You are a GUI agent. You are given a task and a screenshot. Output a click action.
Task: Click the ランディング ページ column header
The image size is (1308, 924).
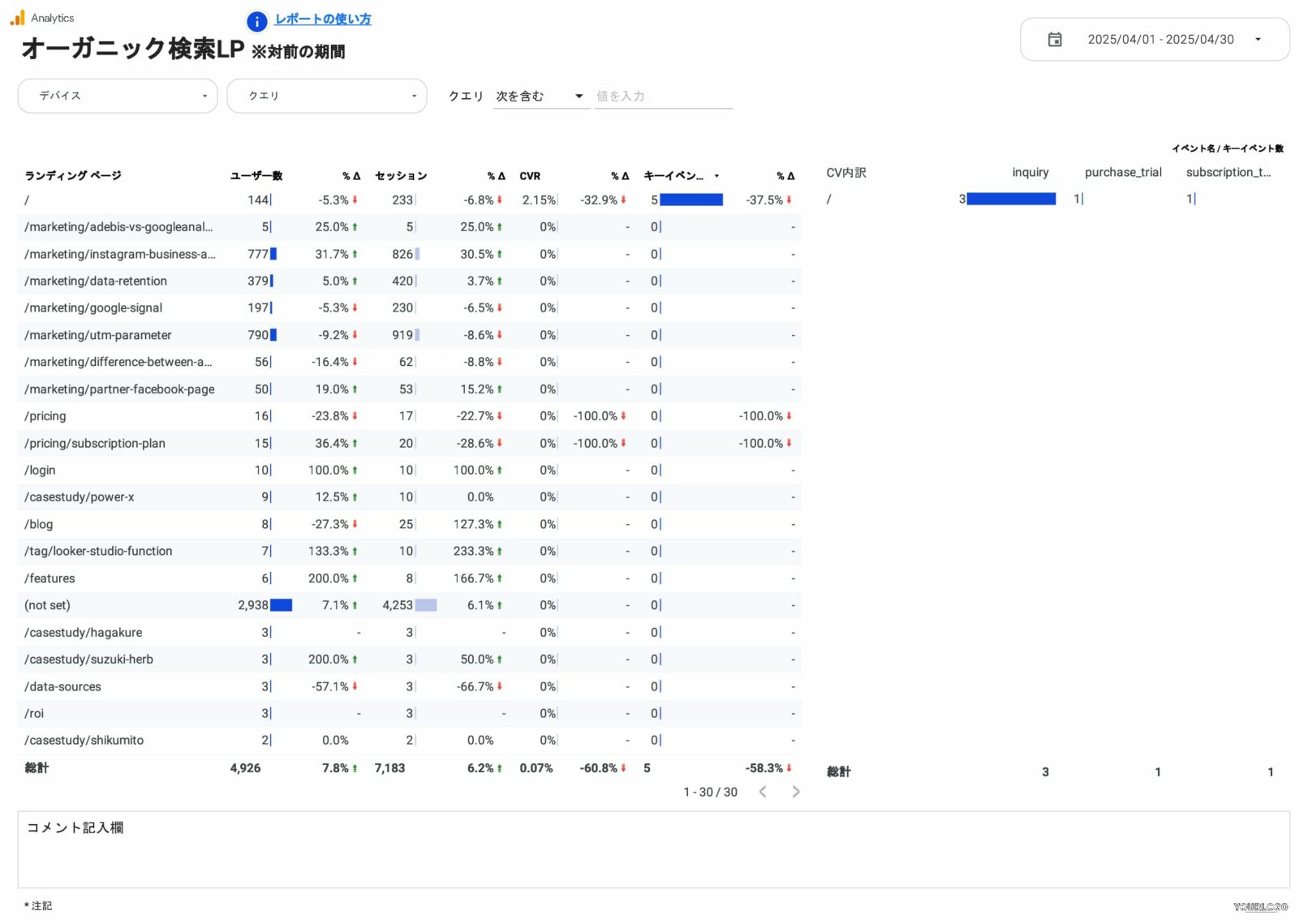click(73, 176)
